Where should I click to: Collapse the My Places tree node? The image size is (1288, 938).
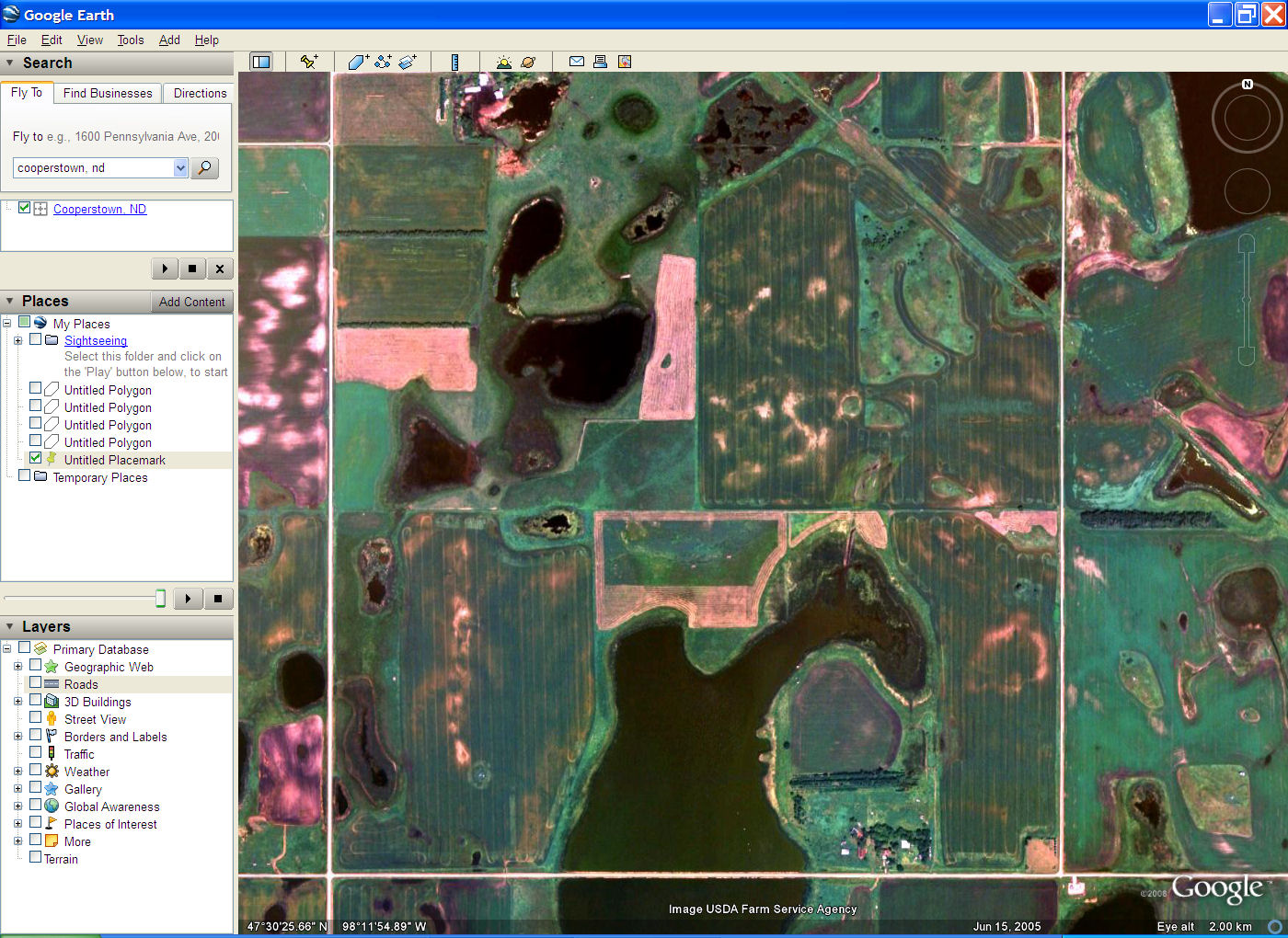pos(7,323)
